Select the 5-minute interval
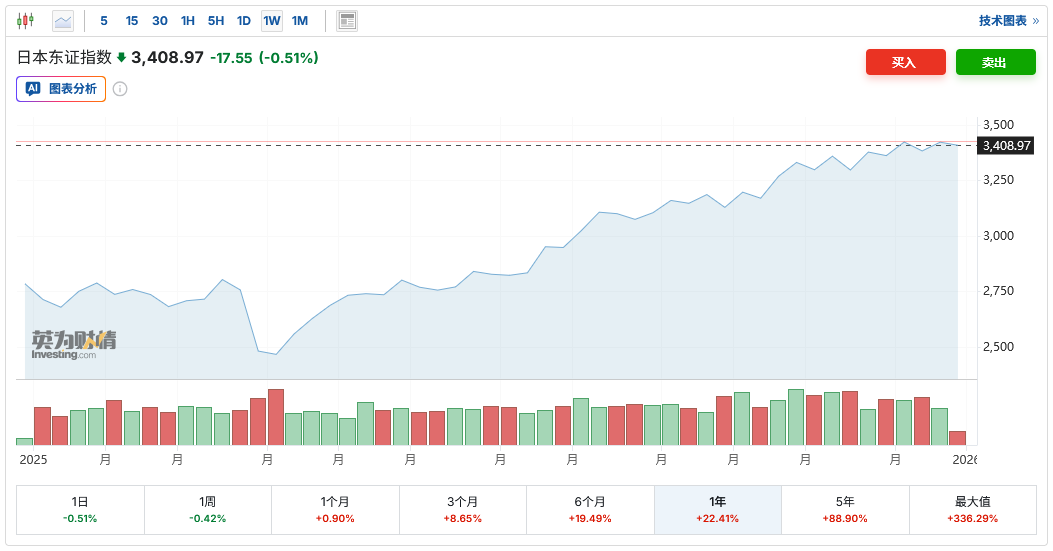This screenshot has width=1053, height=551. click(x=104, y=20)
